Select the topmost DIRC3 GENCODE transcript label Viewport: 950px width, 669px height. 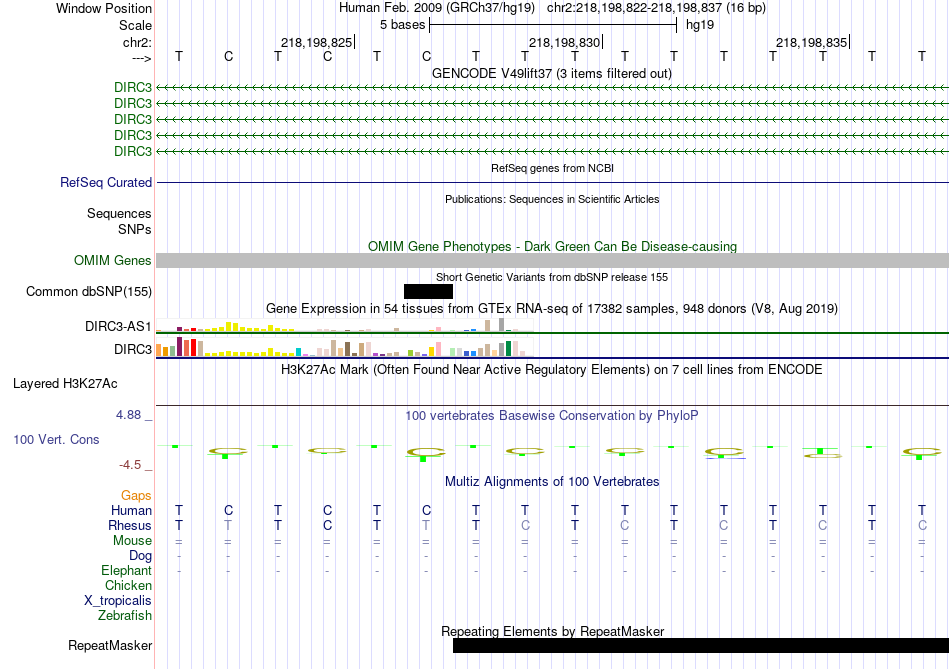[x=133, y=87]
